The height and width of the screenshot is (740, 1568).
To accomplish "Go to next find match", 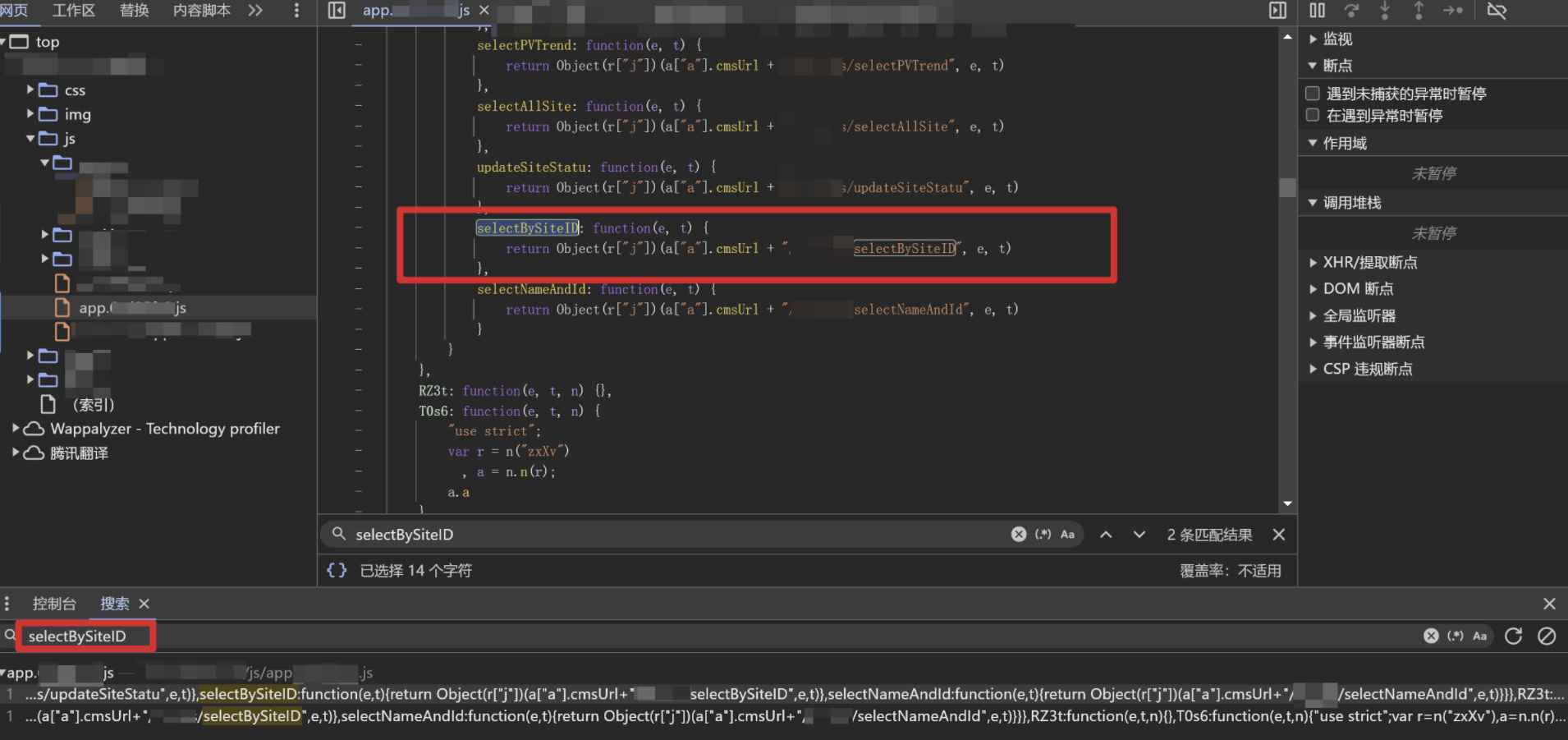I will click(x=1139, y=535).
